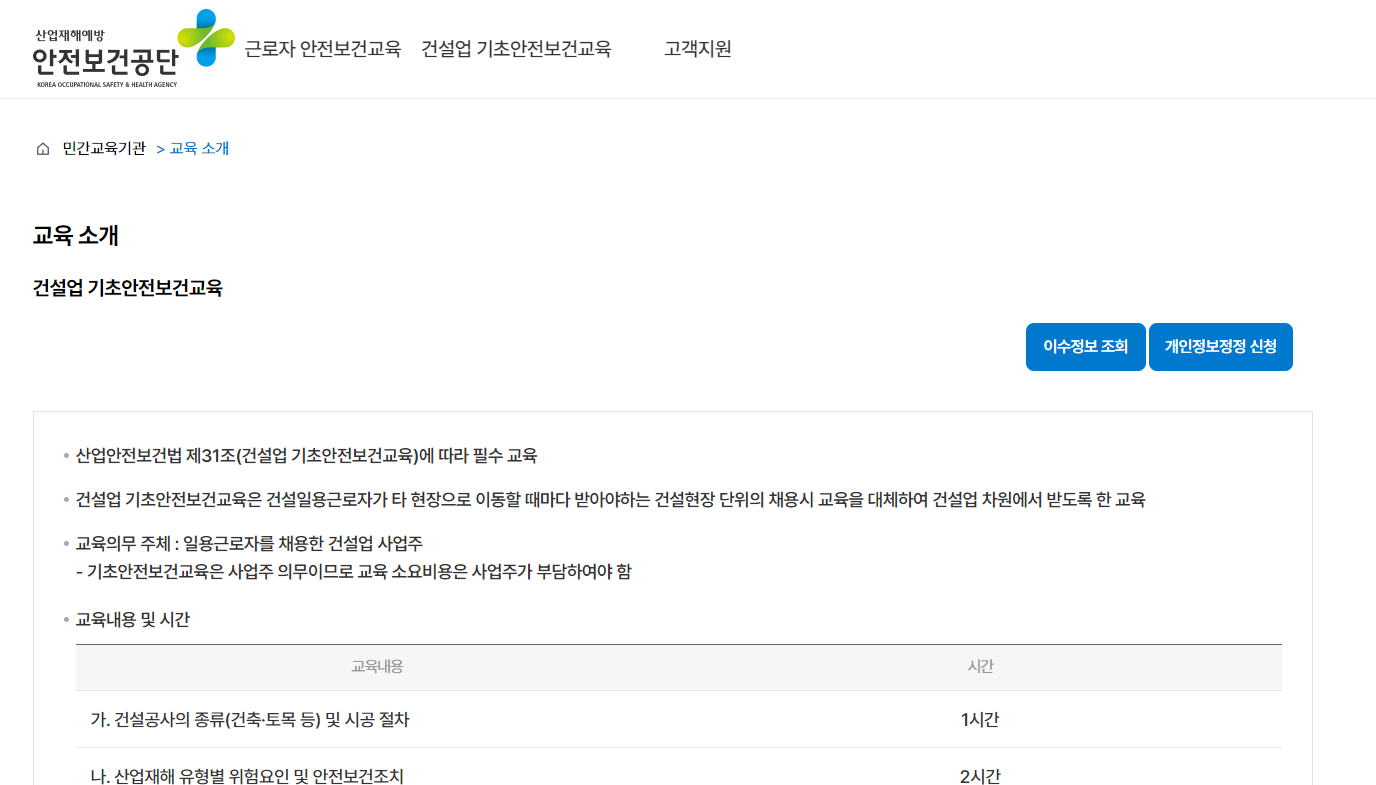1376x785 pixels.
Task: Click the 개인정보정정 신청 button
Action: click(1221, 347)
